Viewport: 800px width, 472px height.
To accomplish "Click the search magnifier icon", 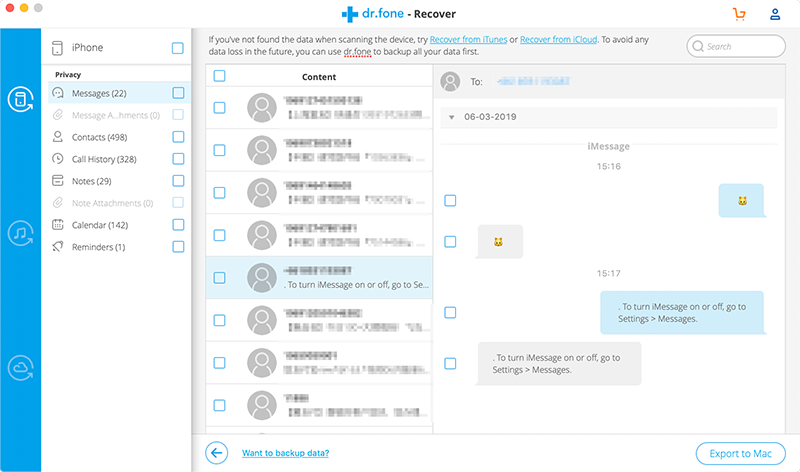I will tap(698, 46).
